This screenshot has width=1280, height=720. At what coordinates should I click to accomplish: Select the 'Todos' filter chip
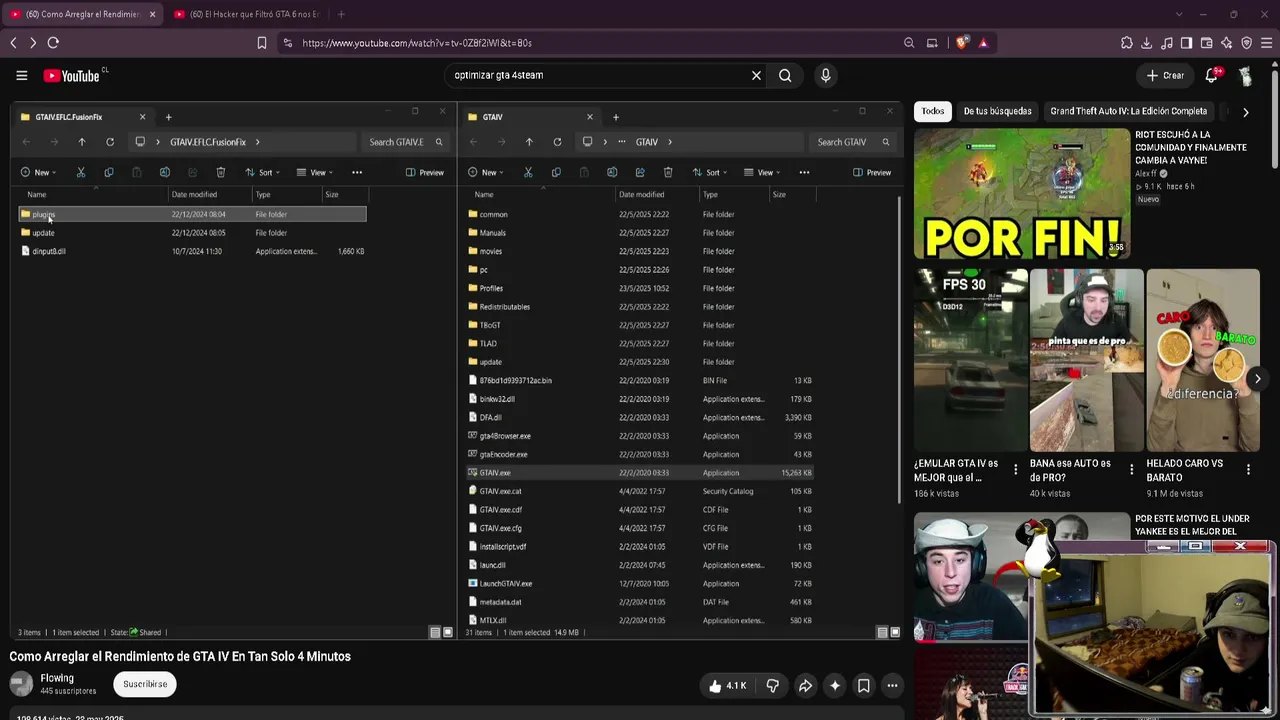933,111
